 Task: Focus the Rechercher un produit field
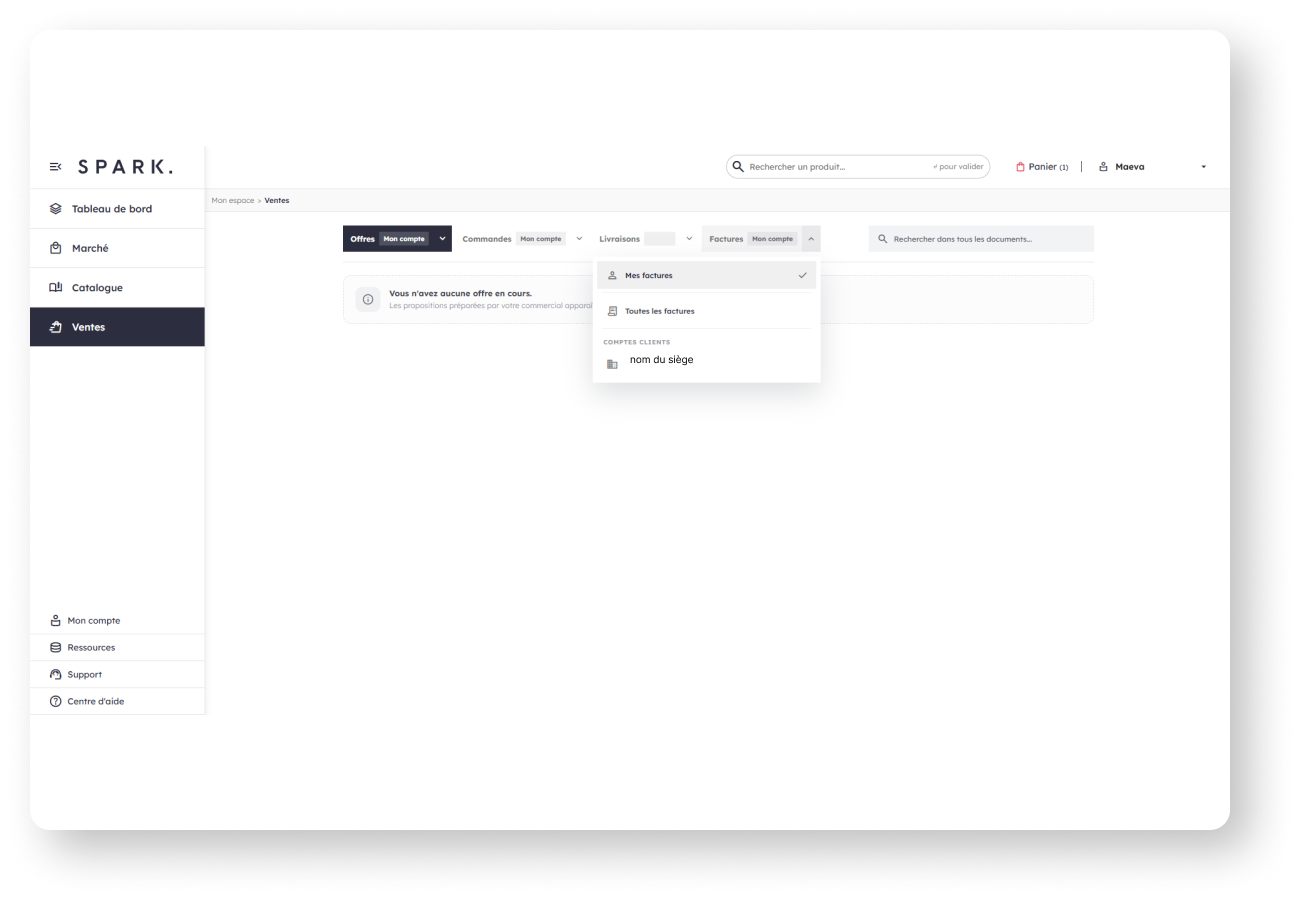pyautogui.click(x=858, y=167)
